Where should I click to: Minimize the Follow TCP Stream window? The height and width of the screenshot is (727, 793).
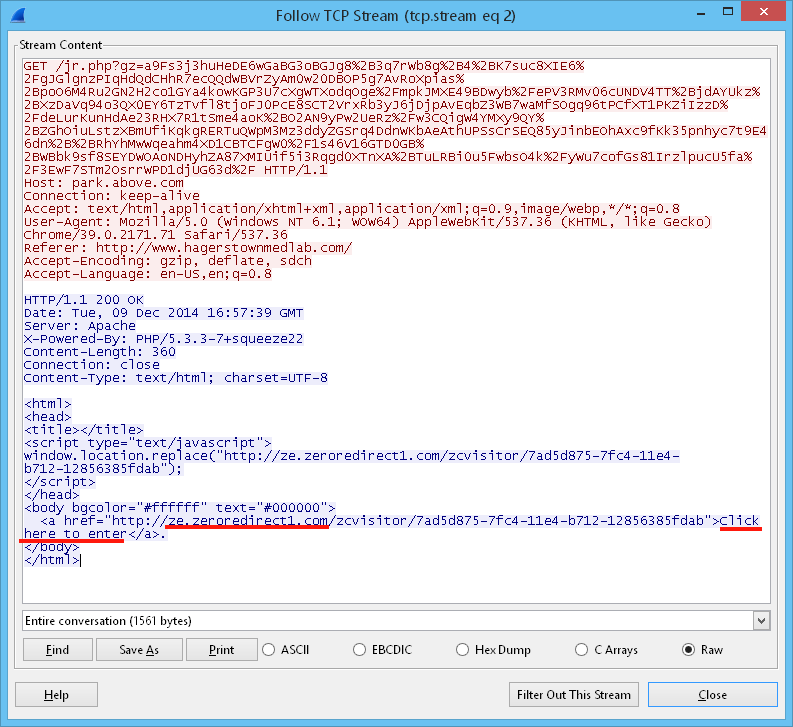[x=701, y=13]
